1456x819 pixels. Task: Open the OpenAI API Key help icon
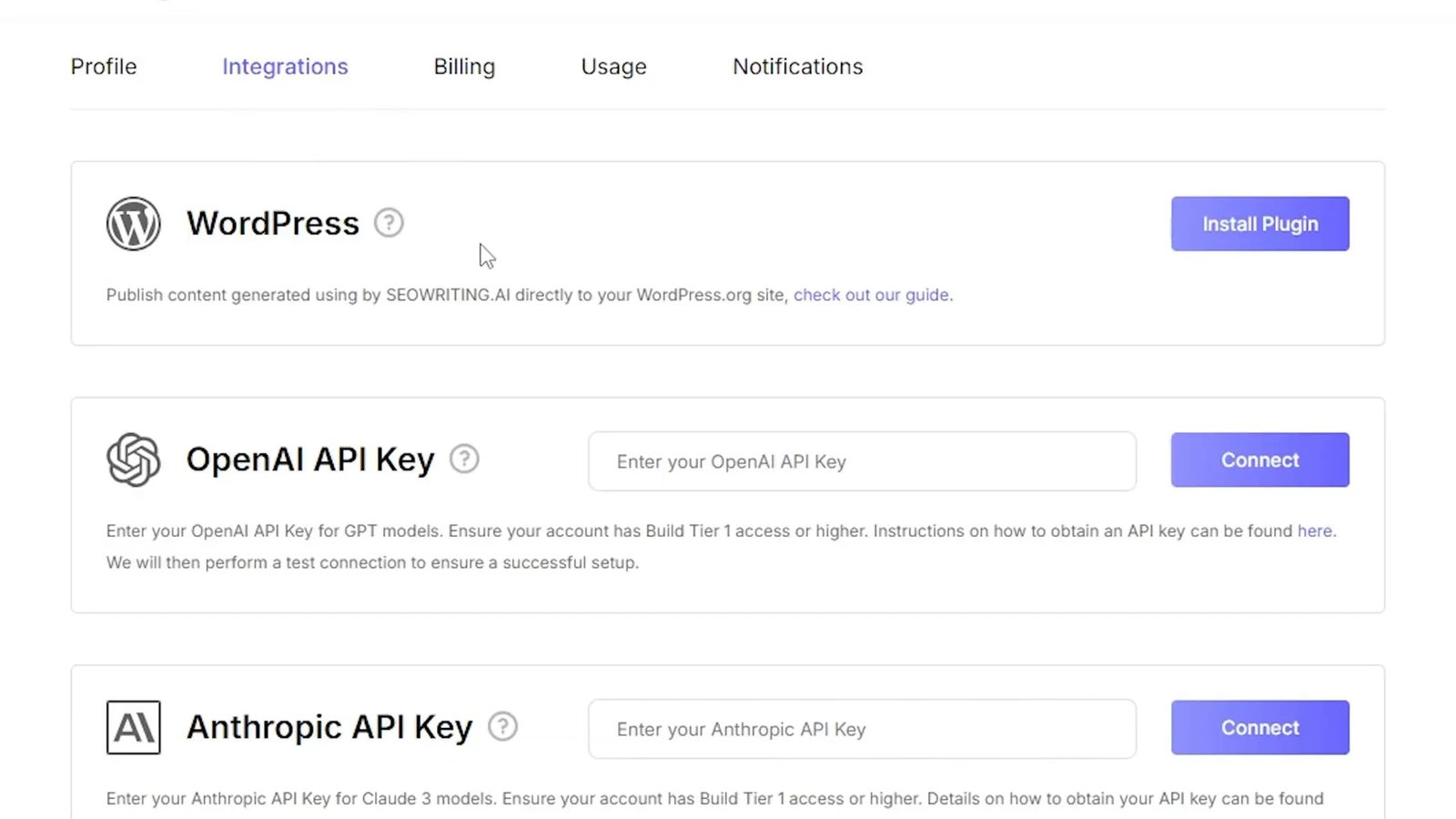[x=464, y=459]
